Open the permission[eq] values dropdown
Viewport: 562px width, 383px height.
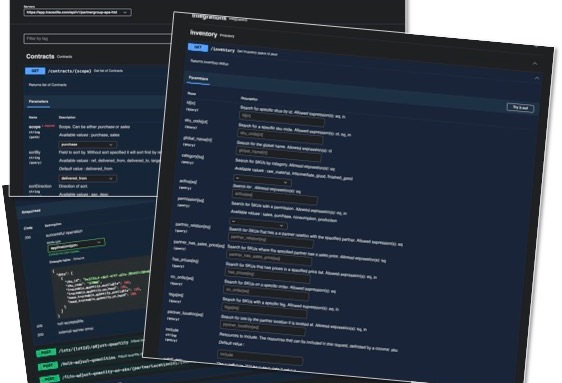258,224
